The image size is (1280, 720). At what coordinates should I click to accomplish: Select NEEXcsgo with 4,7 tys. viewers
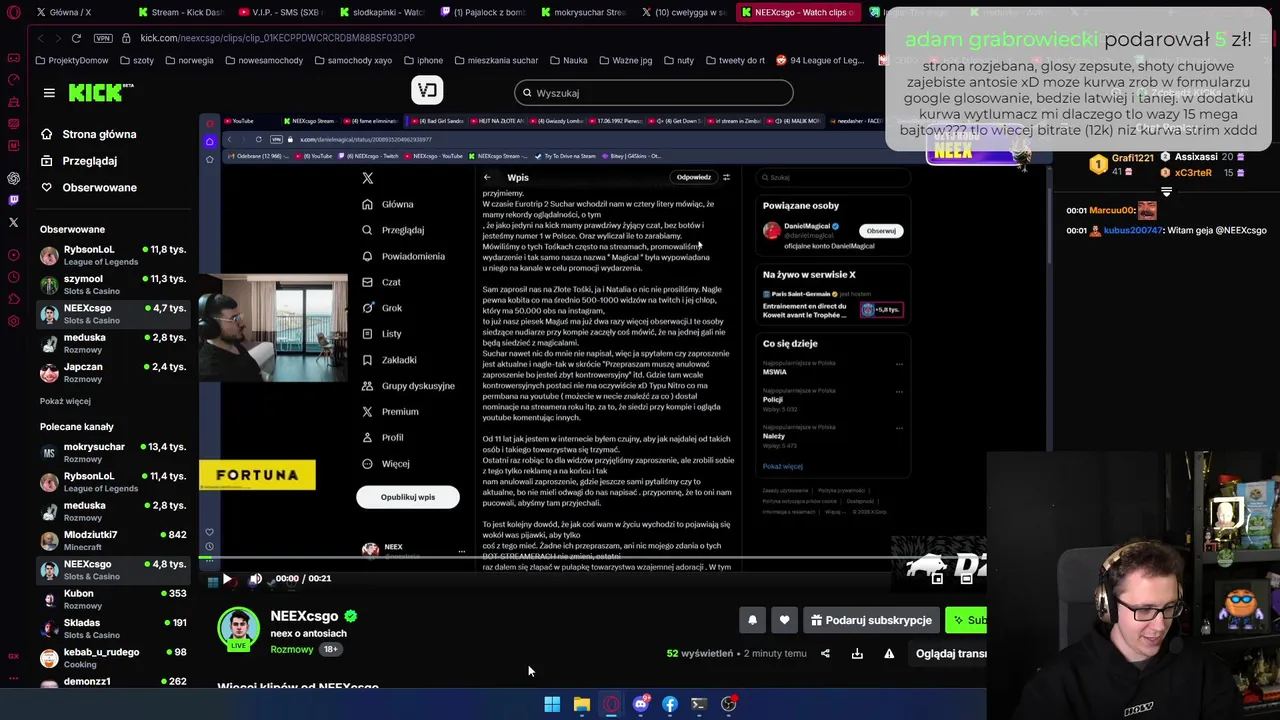[x=112, y=314]
